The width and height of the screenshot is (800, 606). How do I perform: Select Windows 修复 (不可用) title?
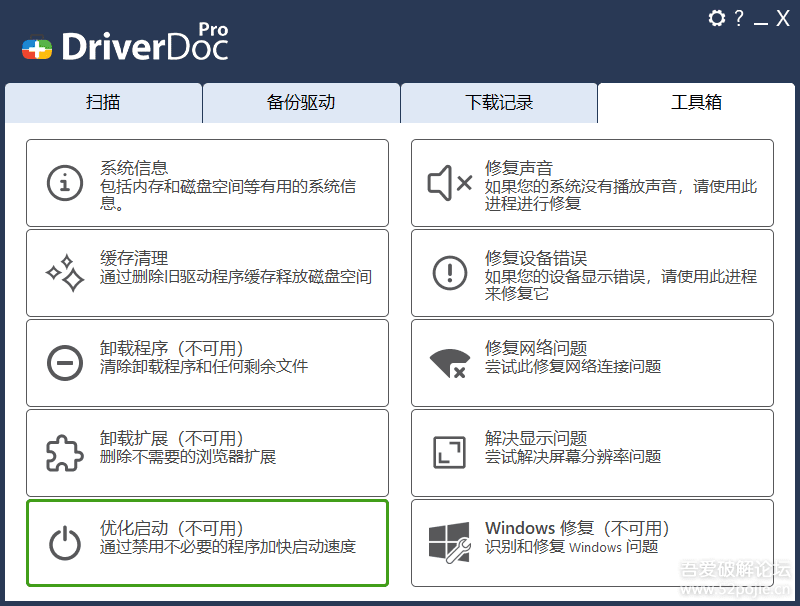577,528
